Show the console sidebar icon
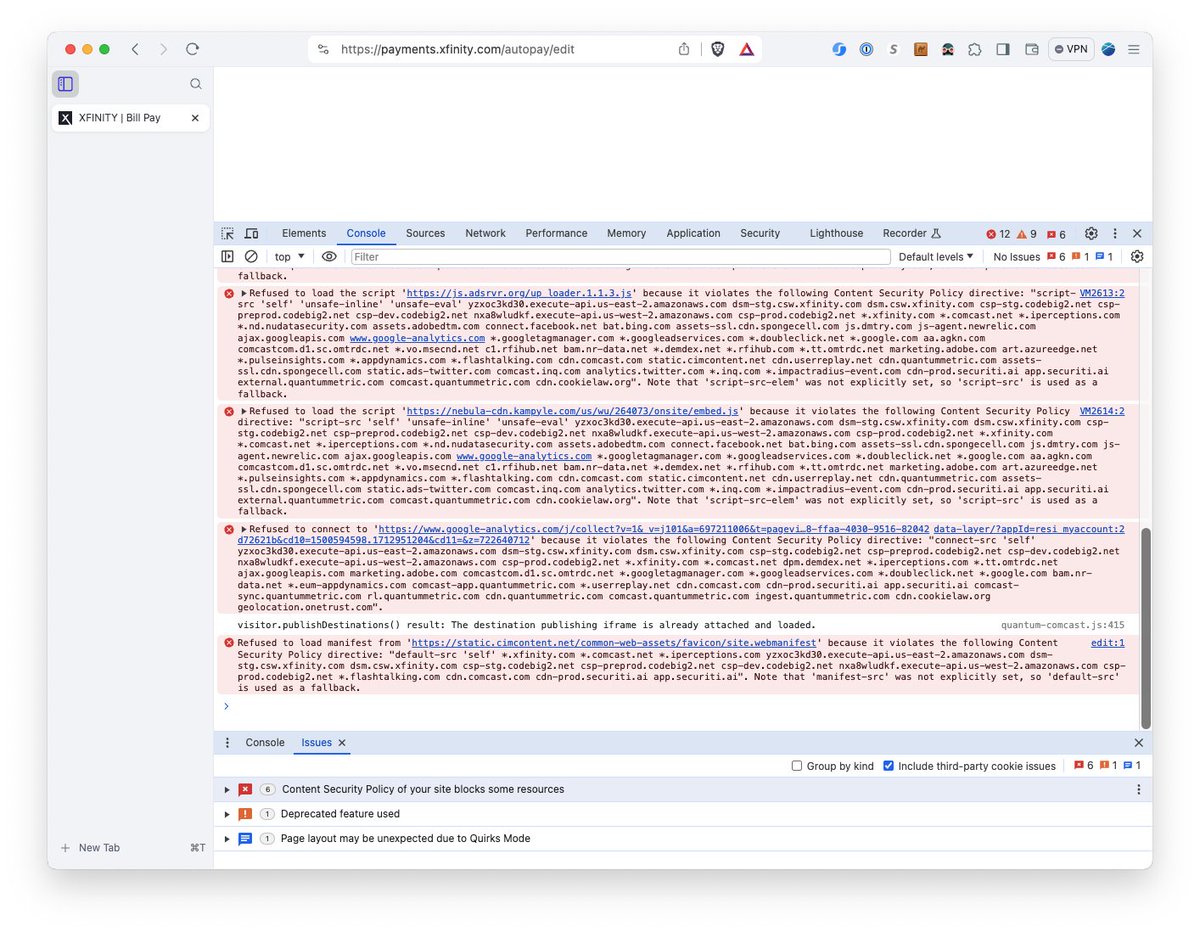 [x=228, y=257]
